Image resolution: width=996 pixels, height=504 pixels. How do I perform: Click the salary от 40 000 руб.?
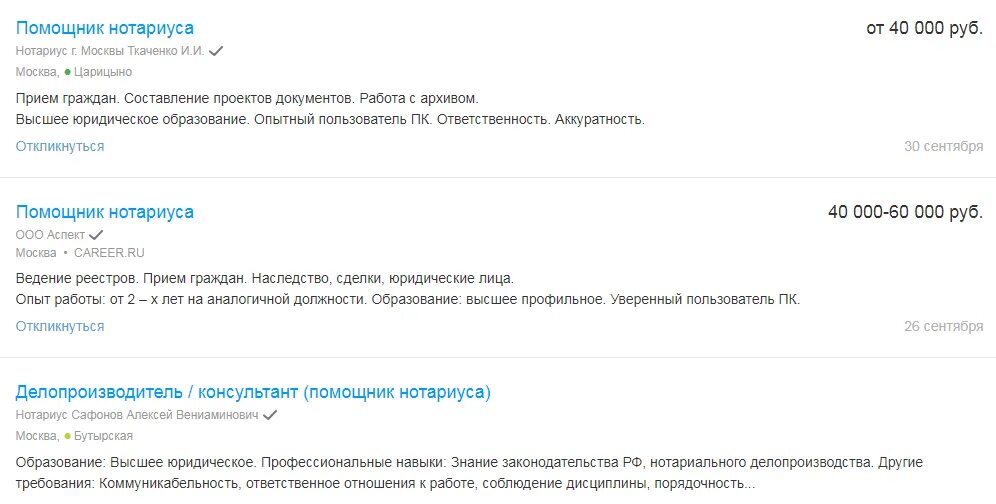(x=924, y=28)
